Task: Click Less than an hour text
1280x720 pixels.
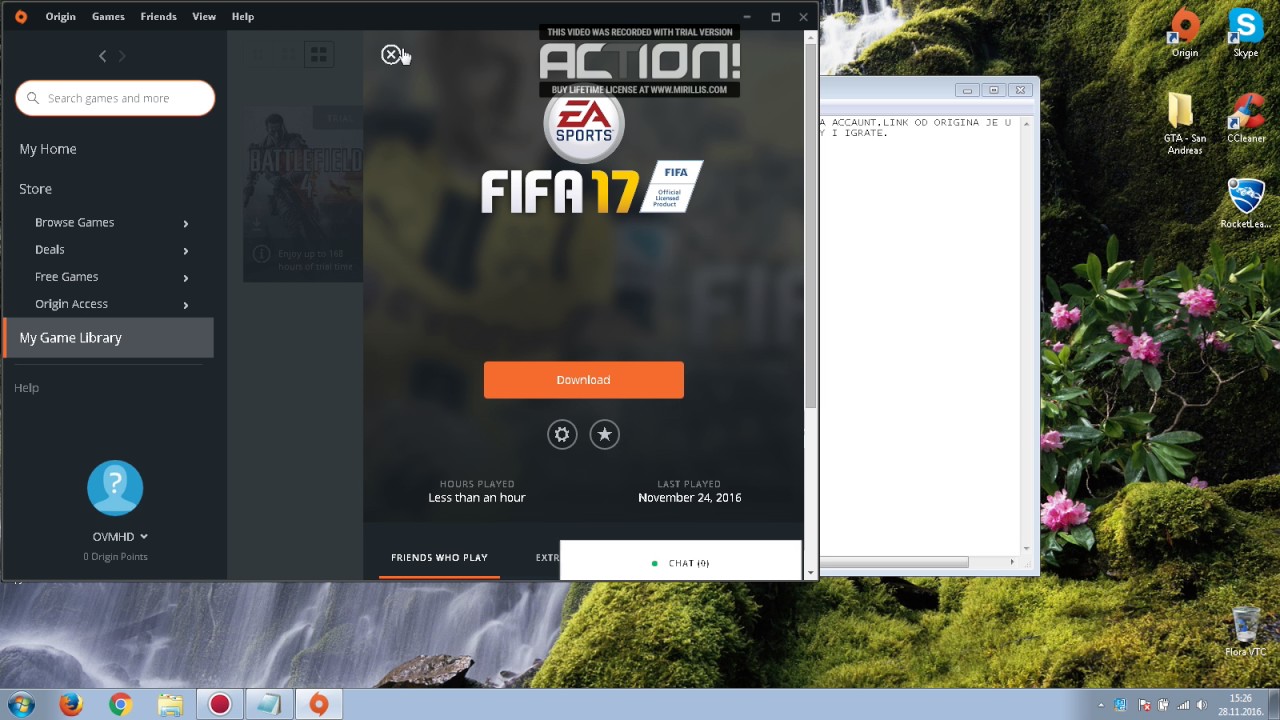Action: click(x=476, y=497)
